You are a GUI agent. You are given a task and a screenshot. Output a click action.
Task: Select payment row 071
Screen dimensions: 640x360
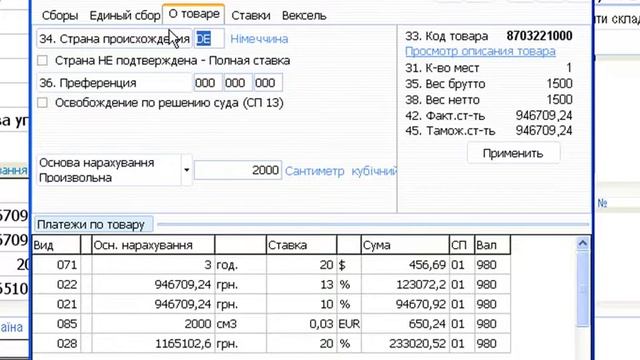point(271,265)
